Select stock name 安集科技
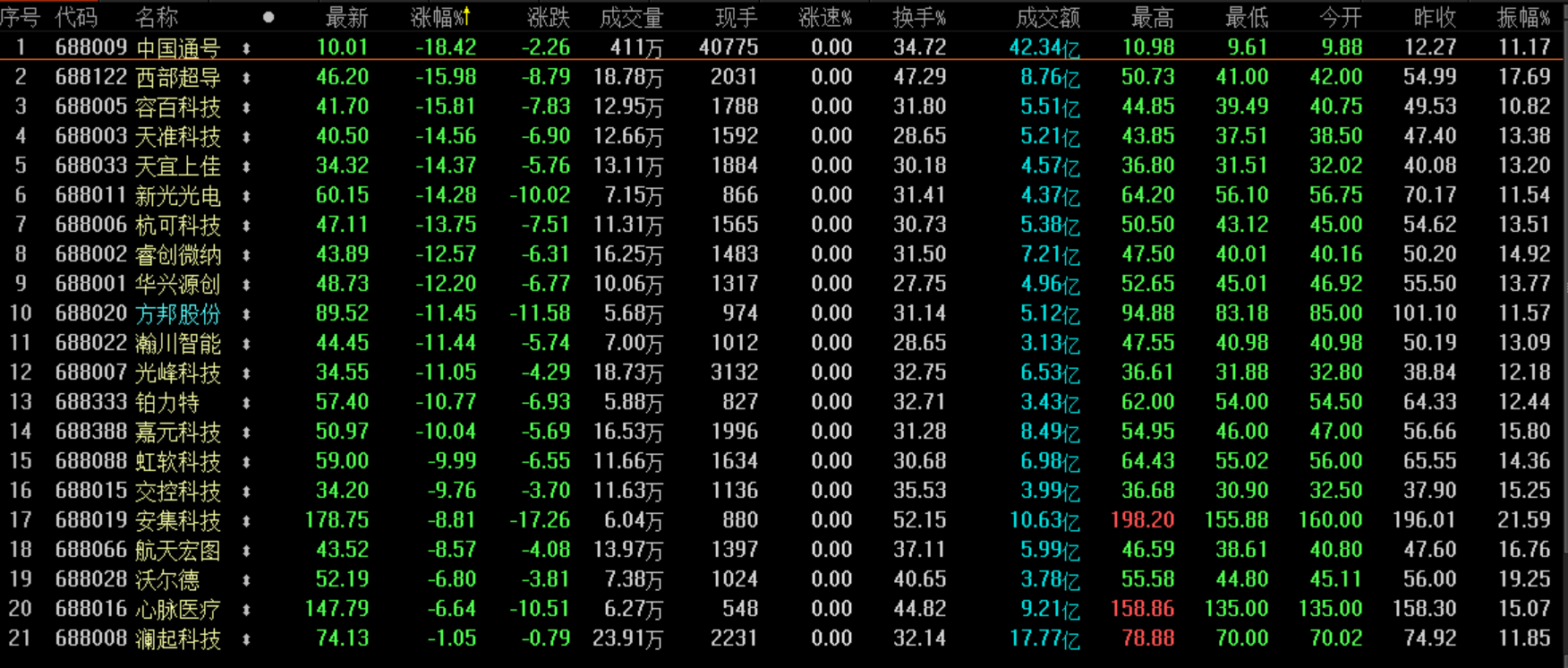This screenshot has height=668, width=1568. 178,521
